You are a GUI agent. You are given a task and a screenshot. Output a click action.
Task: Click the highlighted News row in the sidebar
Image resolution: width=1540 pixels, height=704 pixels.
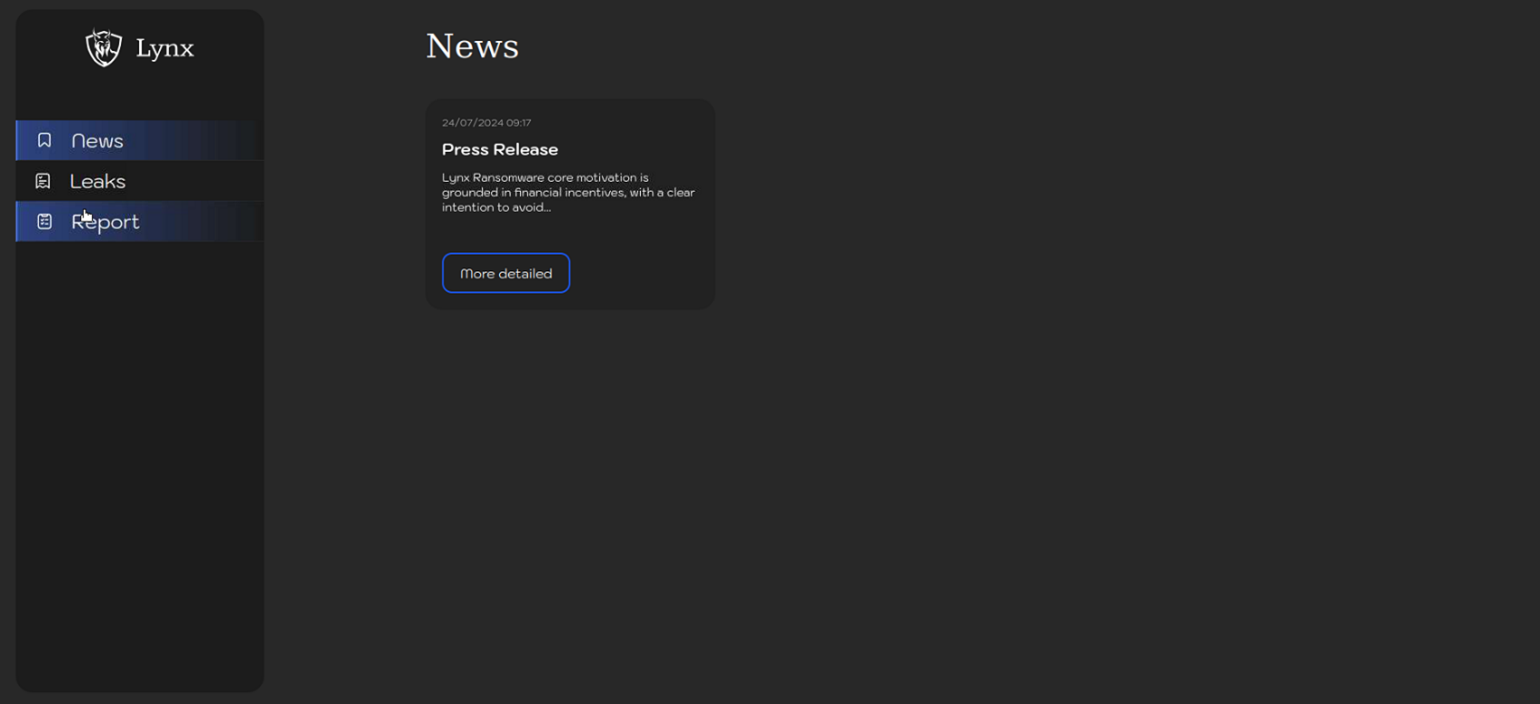click(138, 141)
